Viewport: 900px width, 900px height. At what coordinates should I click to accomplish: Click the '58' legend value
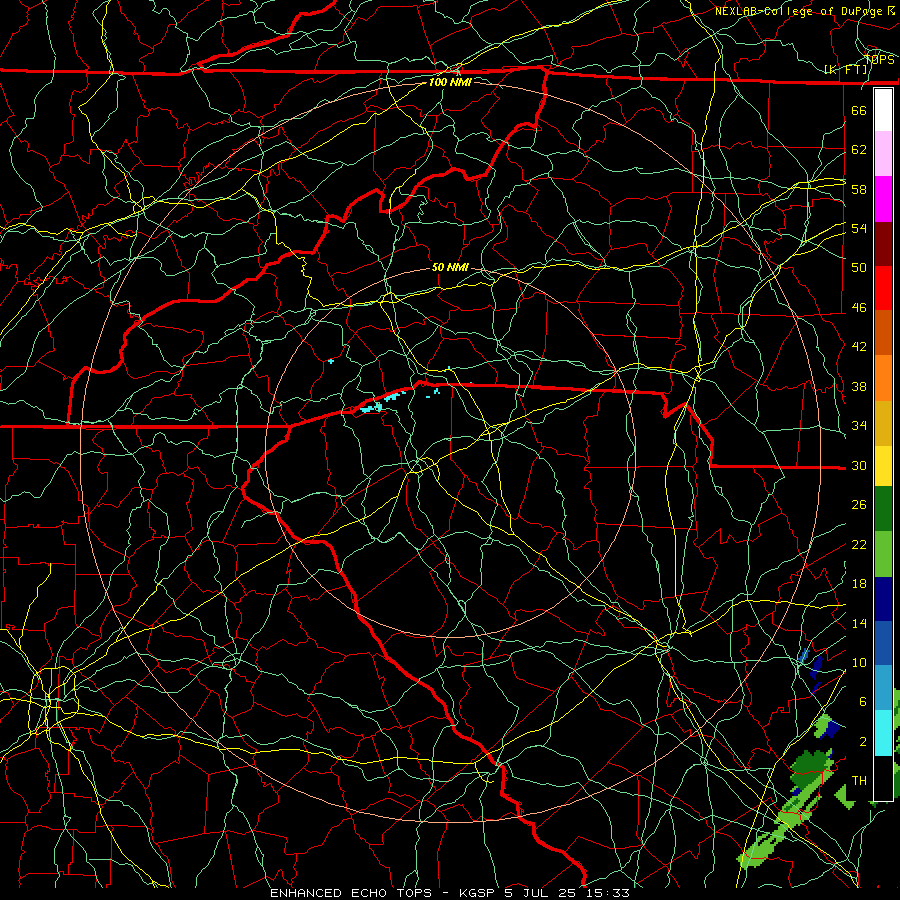coord(859,189)
